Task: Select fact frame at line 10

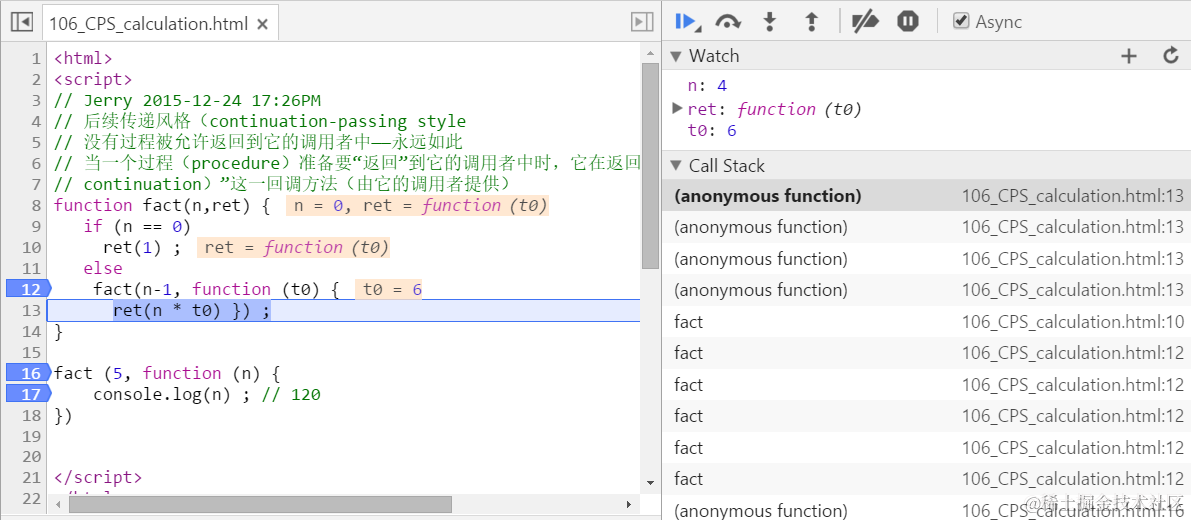Action: click(927, 322)
